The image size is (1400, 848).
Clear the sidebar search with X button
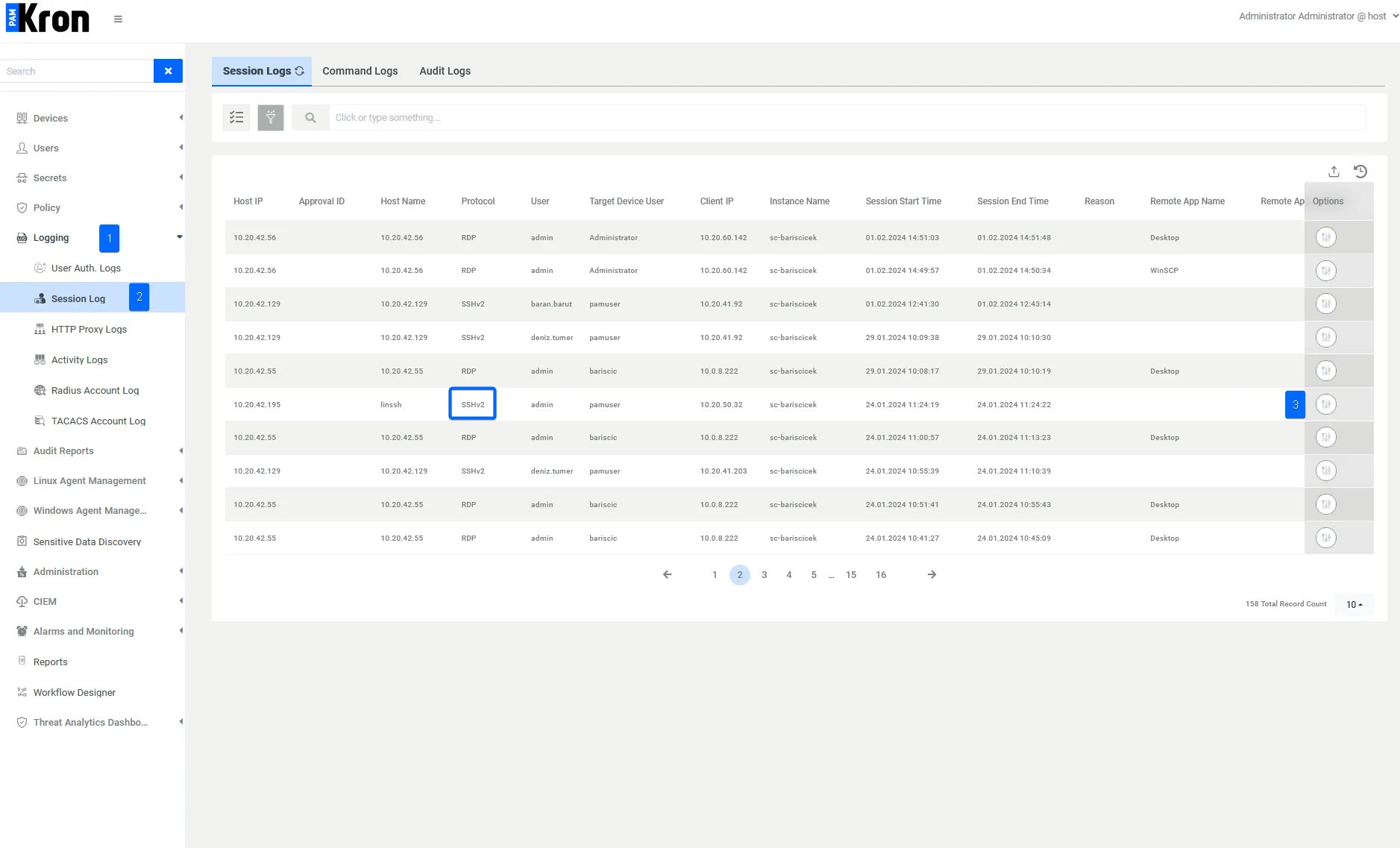pos(168,71)
